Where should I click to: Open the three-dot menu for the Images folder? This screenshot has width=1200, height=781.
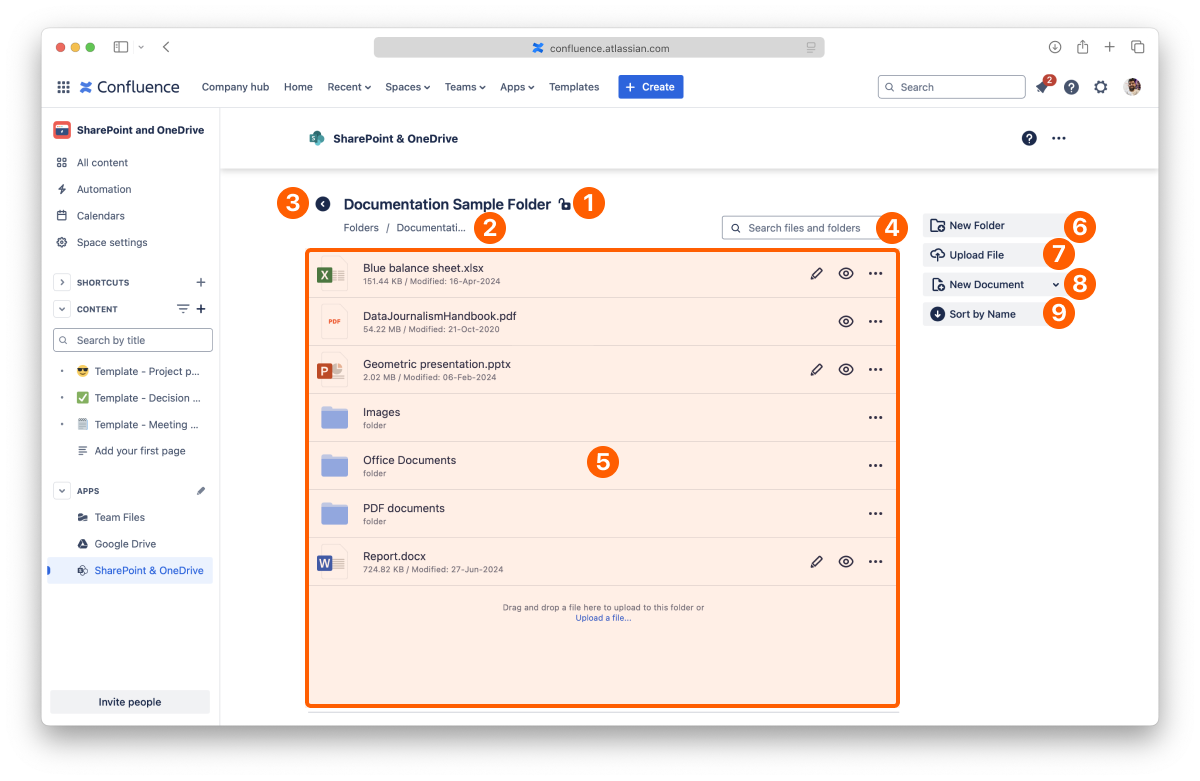click(875, 418)
